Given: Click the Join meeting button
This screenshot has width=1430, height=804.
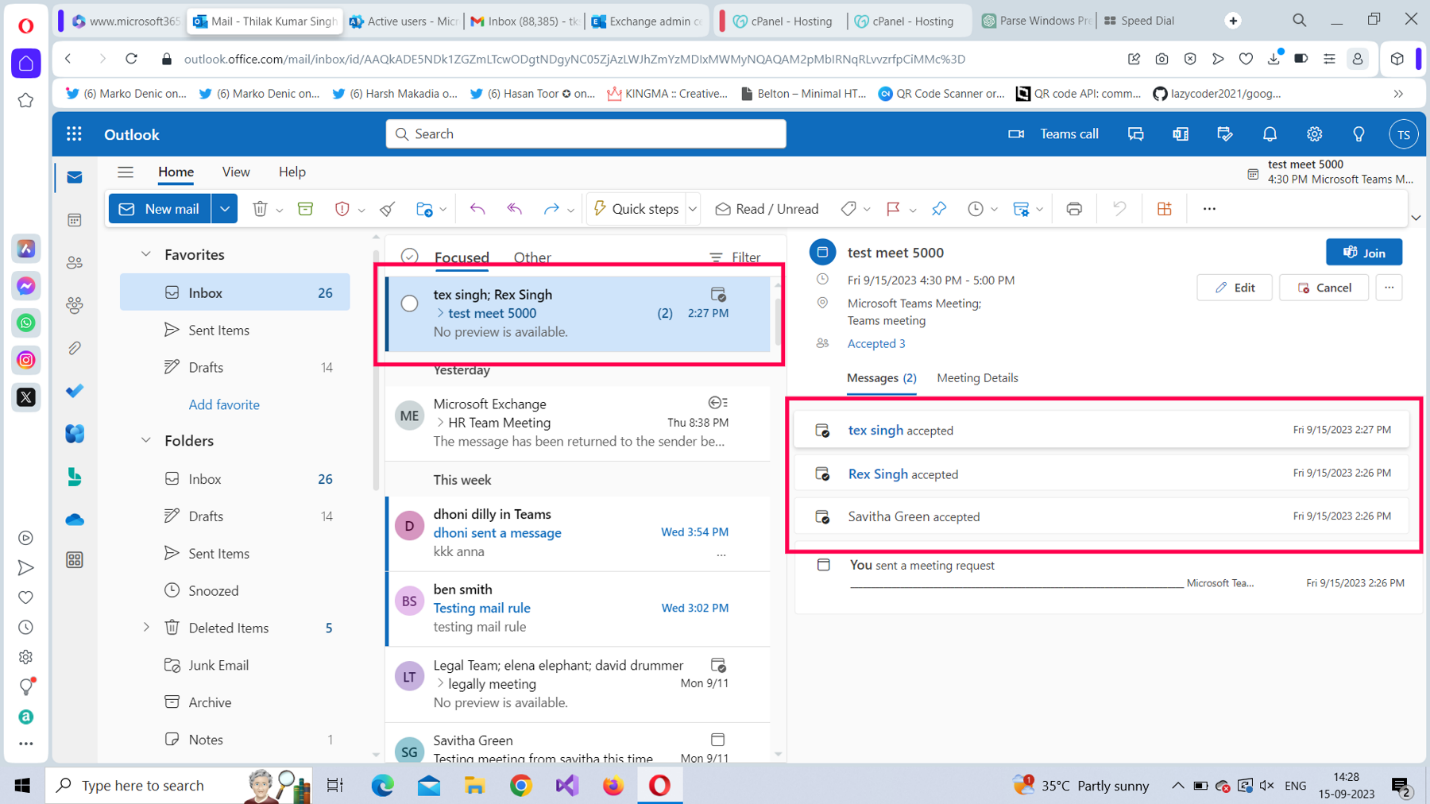Looking at the screenshot, I should click(x=1363, y=253).
